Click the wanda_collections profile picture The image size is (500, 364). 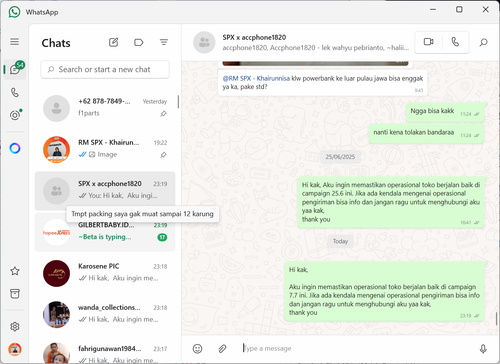56,315
